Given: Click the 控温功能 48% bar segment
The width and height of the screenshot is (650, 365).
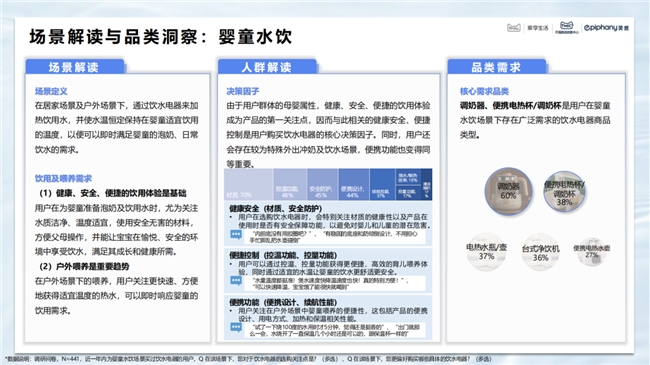Looking at the screenshot, I should coord(290,185).
